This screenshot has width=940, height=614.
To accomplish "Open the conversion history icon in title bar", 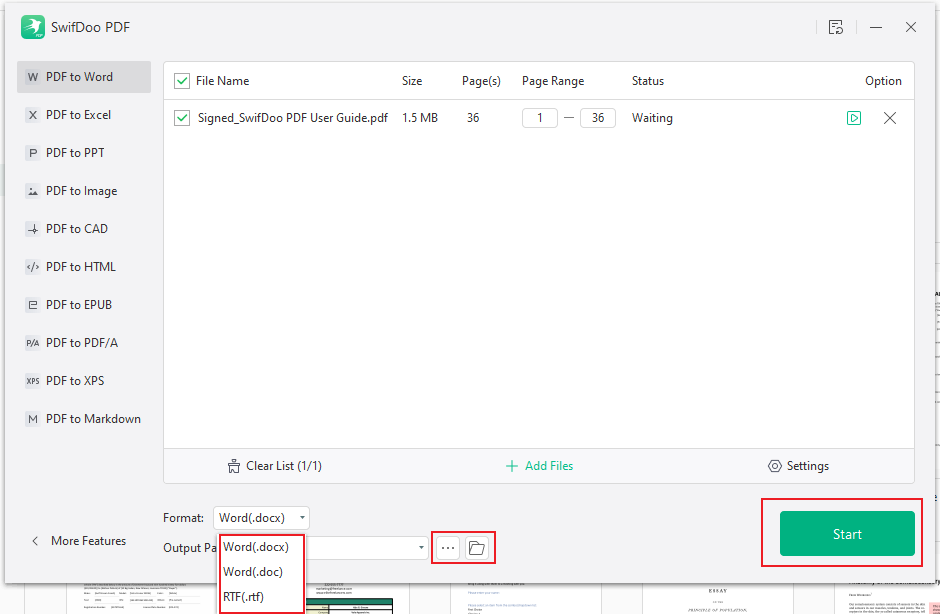I will tap(836, 27).
